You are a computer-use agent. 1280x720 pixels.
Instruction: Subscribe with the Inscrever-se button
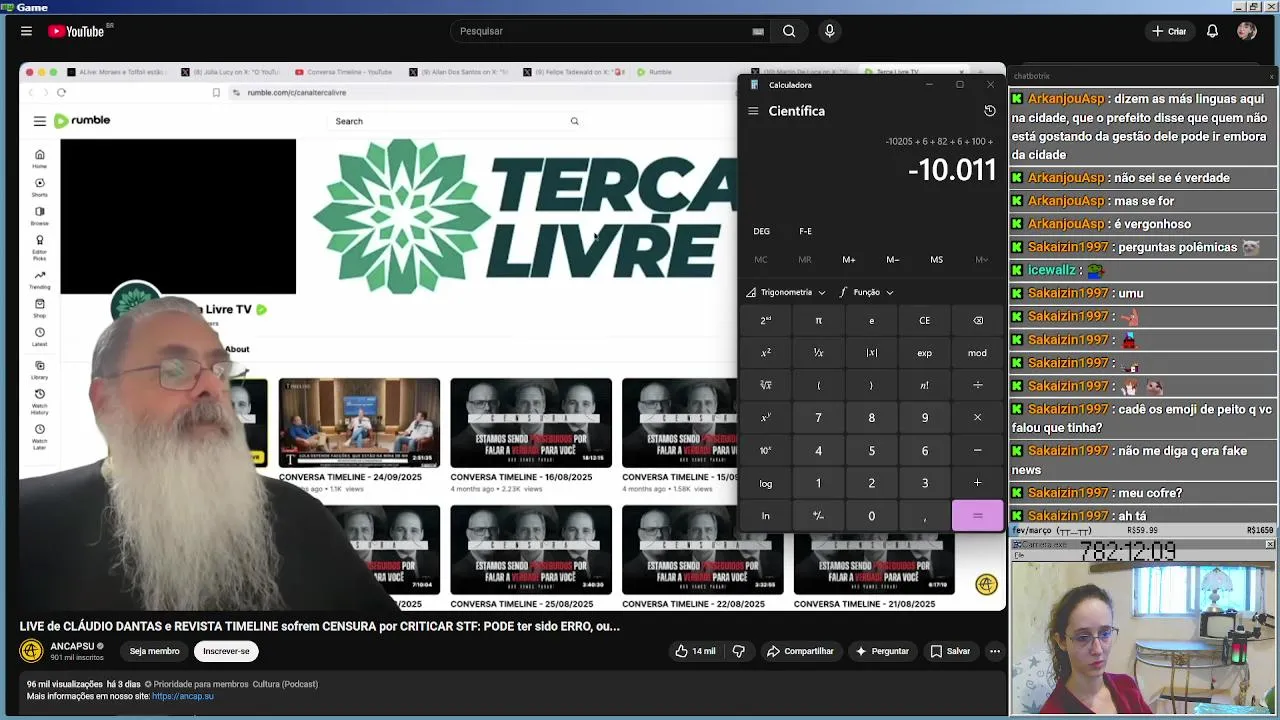click(226, 651)
